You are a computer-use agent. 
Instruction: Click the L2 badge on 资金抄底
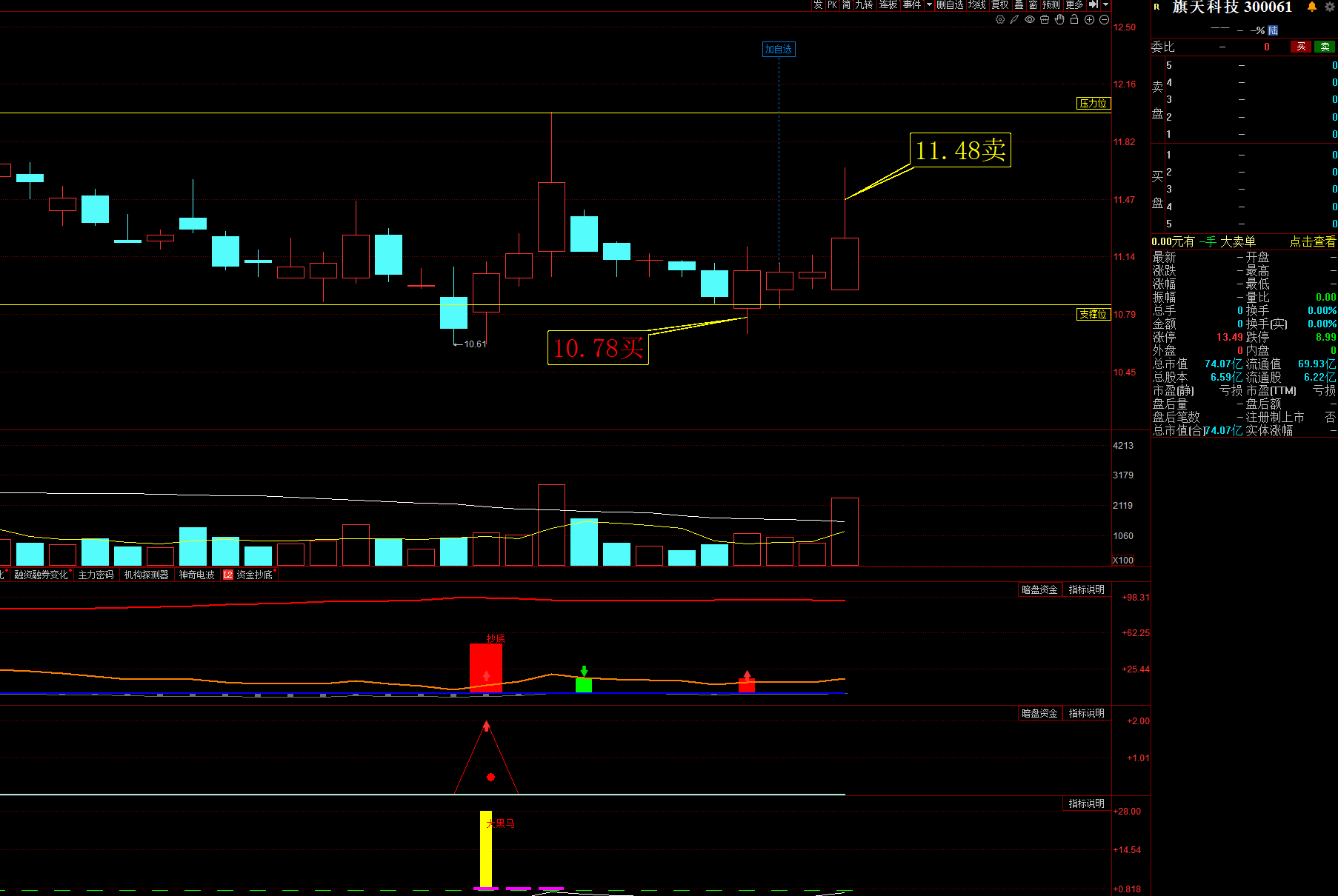(x=228, y=575)
